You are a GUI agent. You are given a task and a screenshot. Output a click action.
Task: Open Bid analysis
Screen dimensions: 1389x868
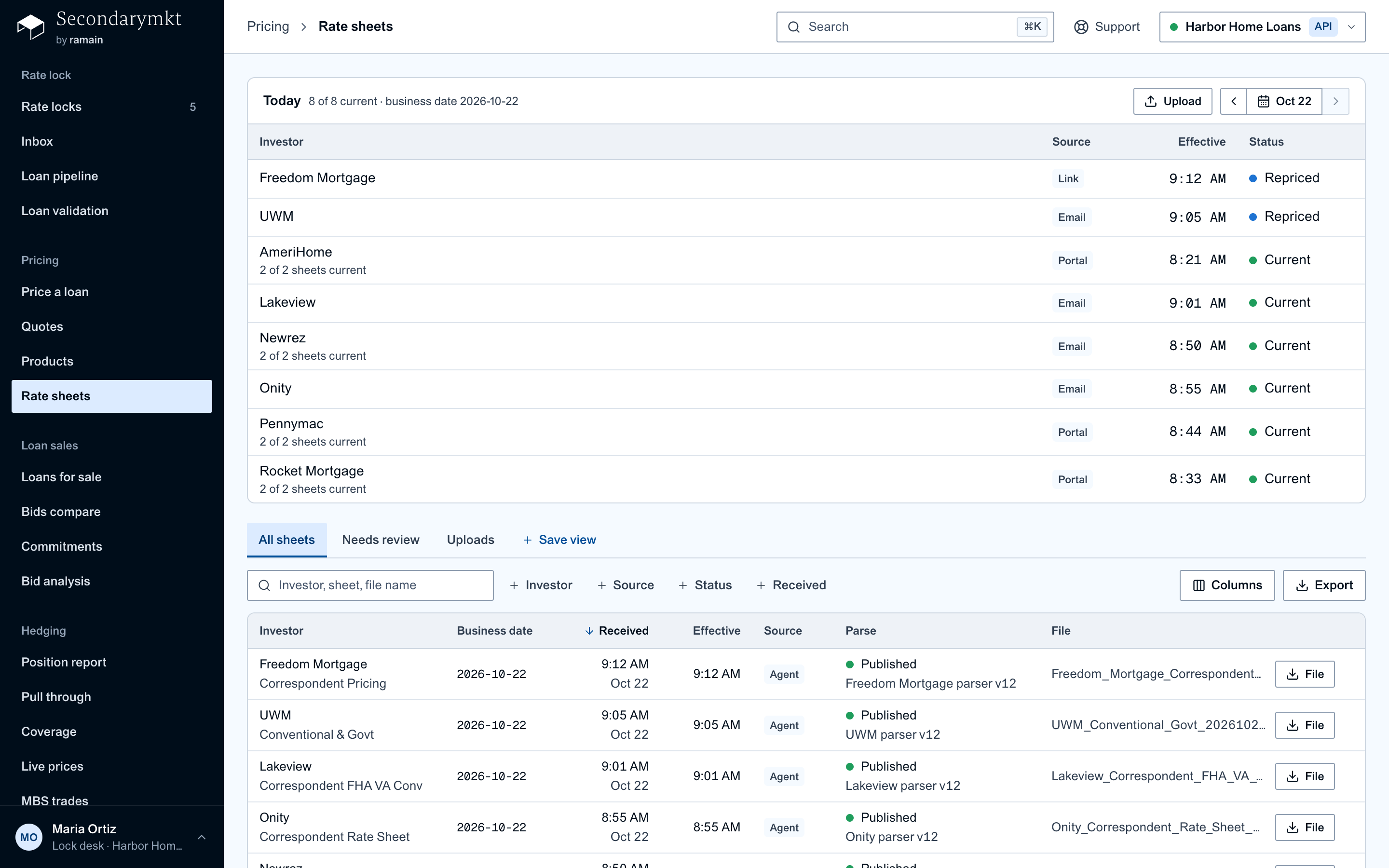click(112, 581)
